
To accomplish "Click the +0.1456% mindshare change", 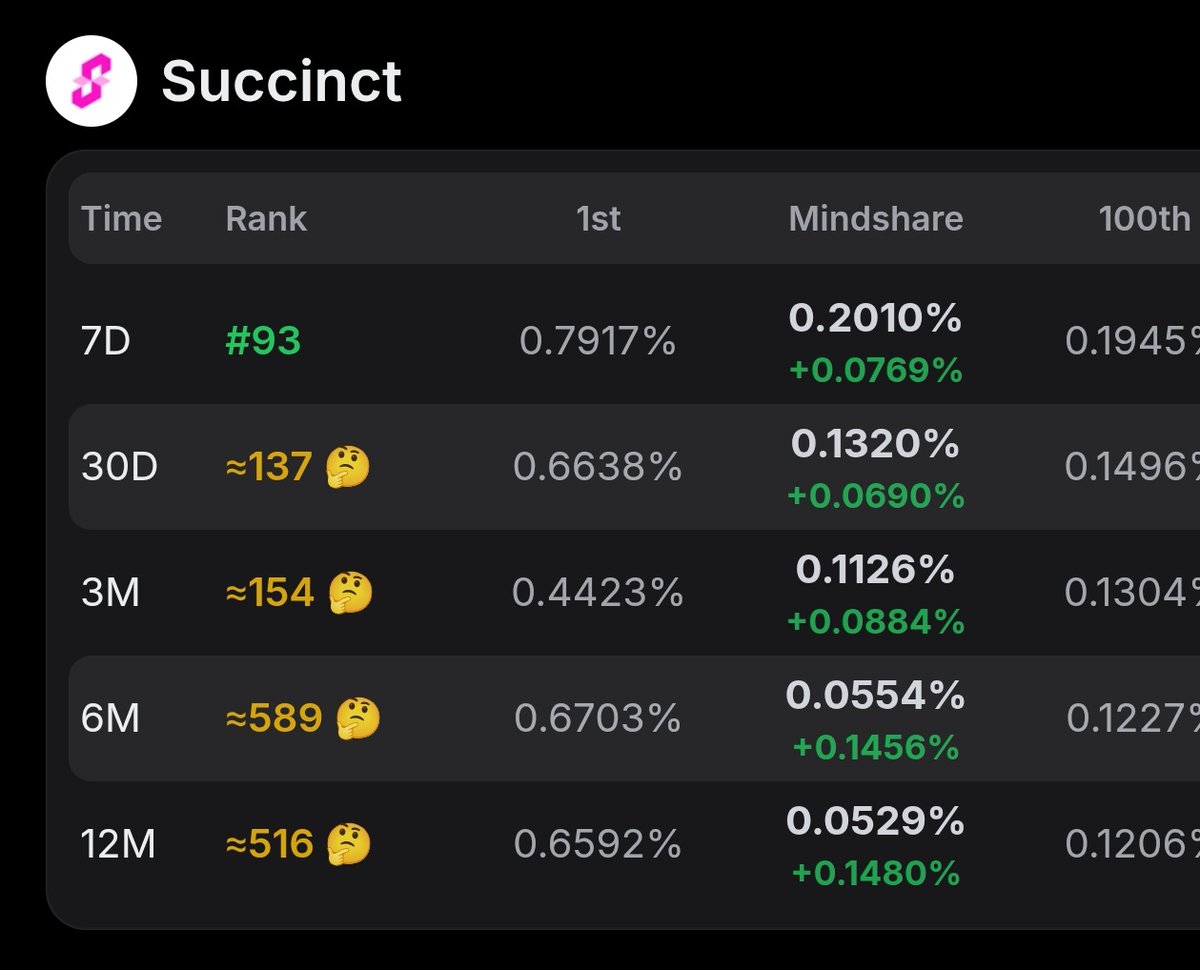I will tap(876, 747).
